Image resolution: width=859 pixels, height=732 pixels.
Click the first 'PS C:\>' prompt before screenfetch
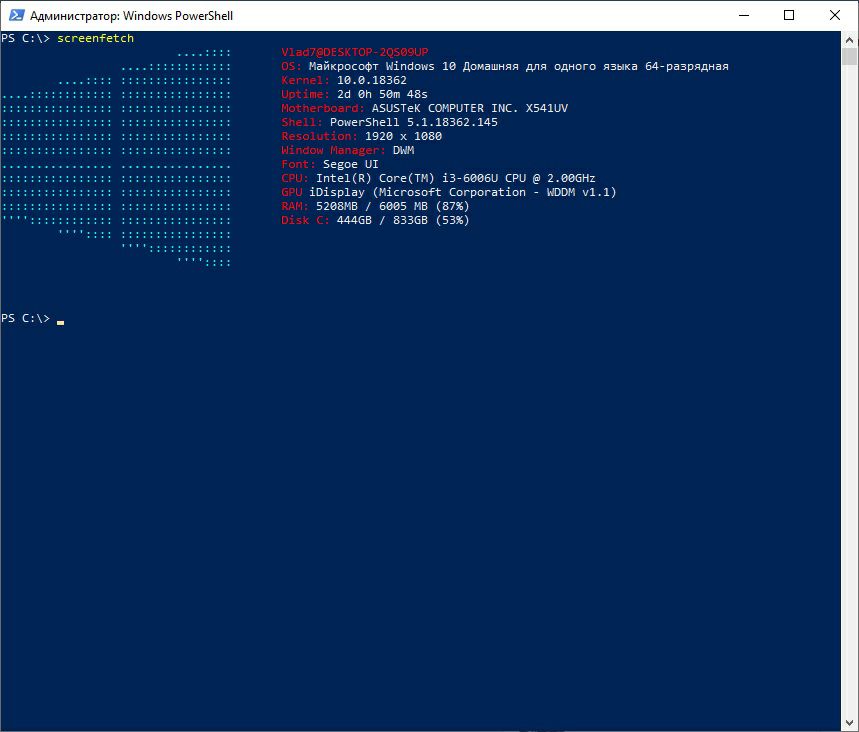pyautogui.click(x=25, y=38)
